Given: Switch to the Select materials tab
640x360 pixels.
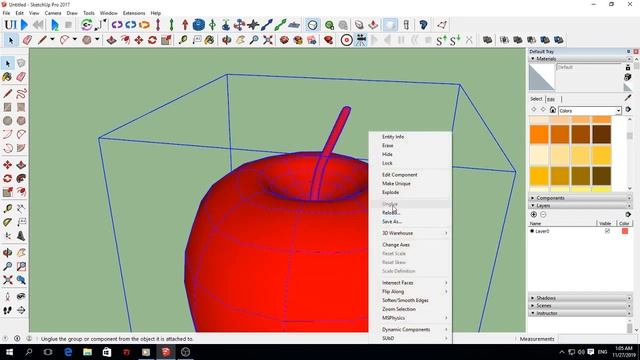Looking at the screenshot, I should click(x=536, y=99).
